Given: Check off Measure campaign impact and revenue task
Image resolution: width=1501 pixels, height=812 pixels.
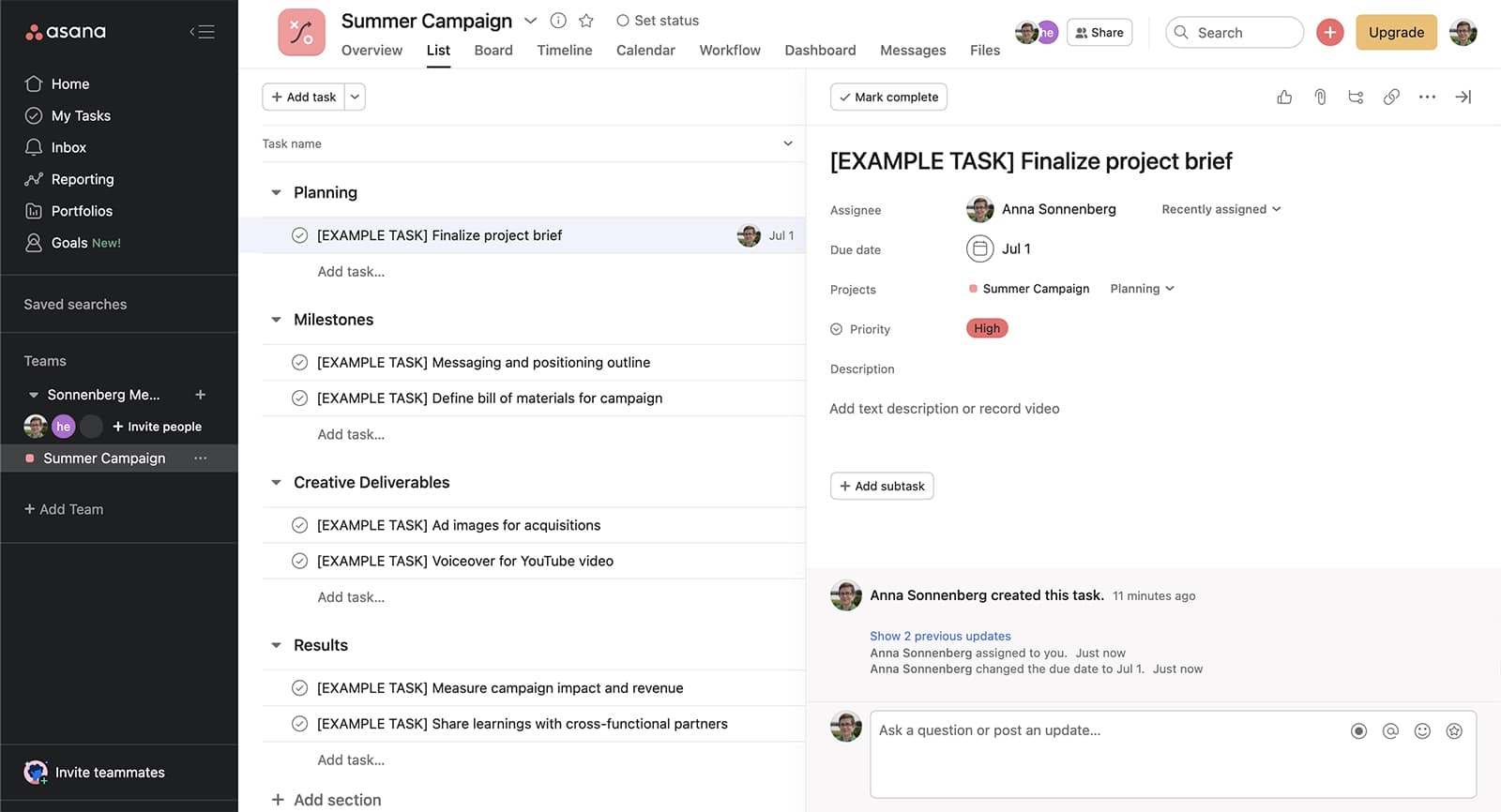Looking at the screenshot, I should (299, 688).
